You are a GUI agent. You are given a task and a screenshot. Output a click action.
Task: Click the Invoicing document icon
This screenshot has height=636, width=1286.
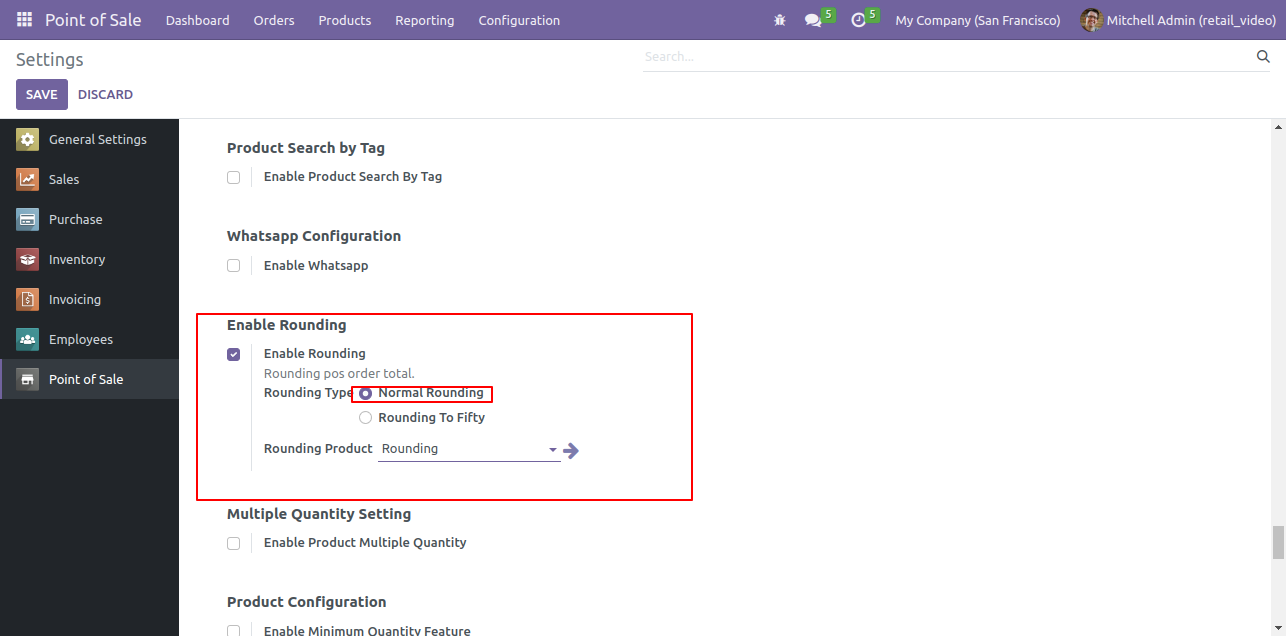(28, 300)
